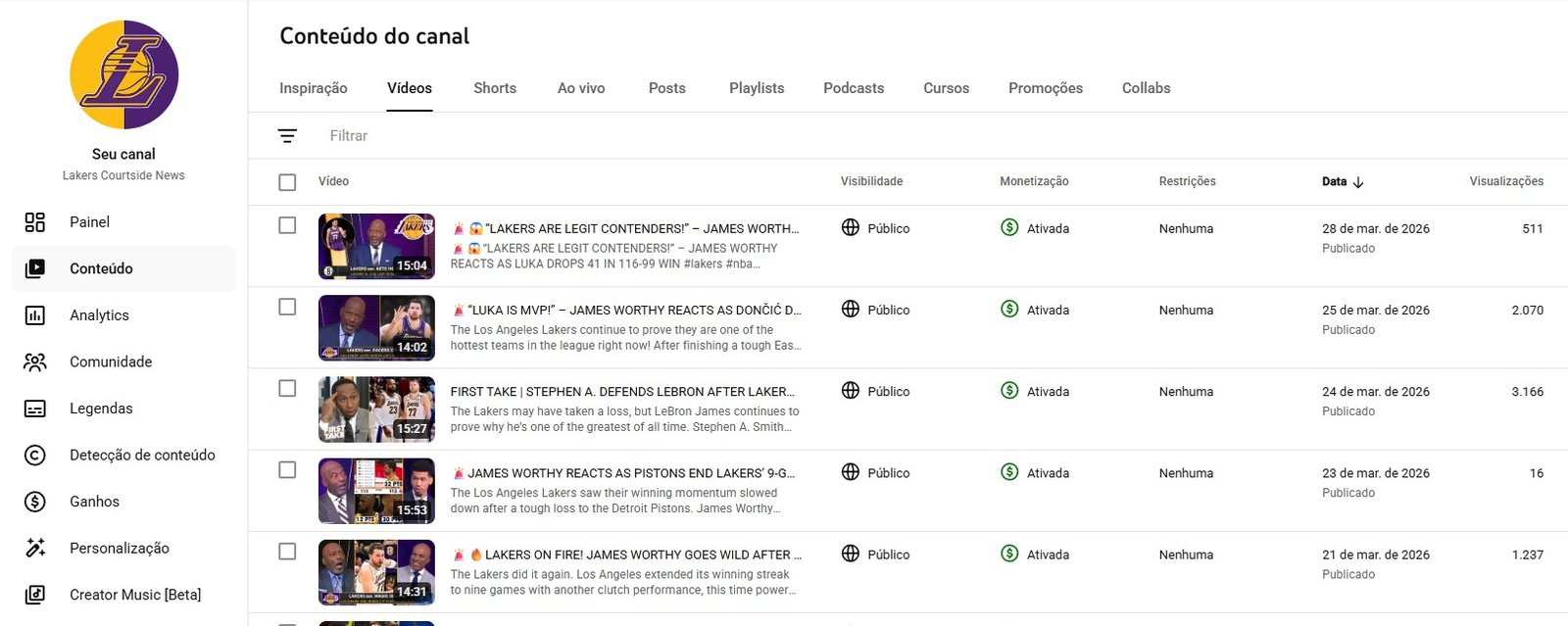Open JAMES WORTHY REACTS AS PISTONS video title
Image resolution: width=1568 pixels, height=626 pixels.
[x=622, y=472]
